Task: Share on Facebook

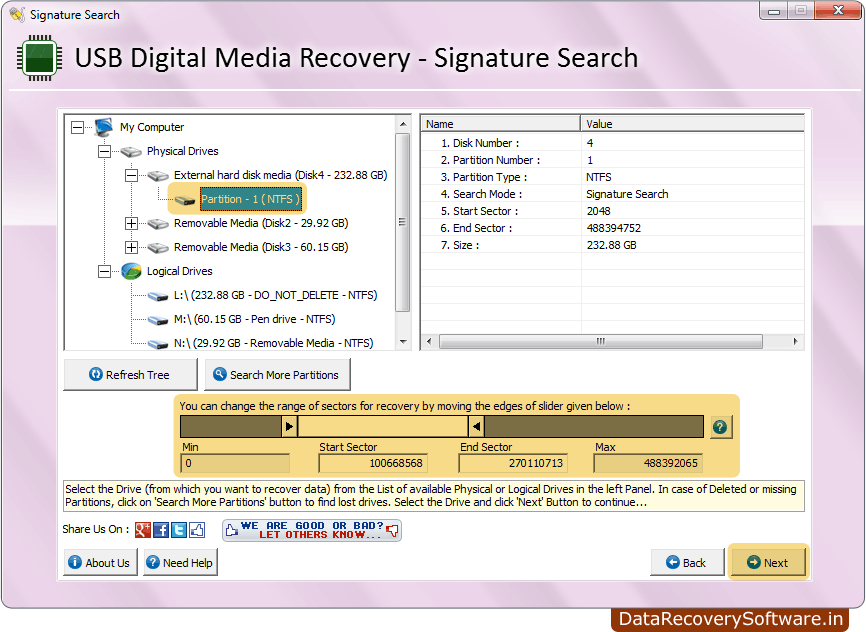Action: pos(161,530)
